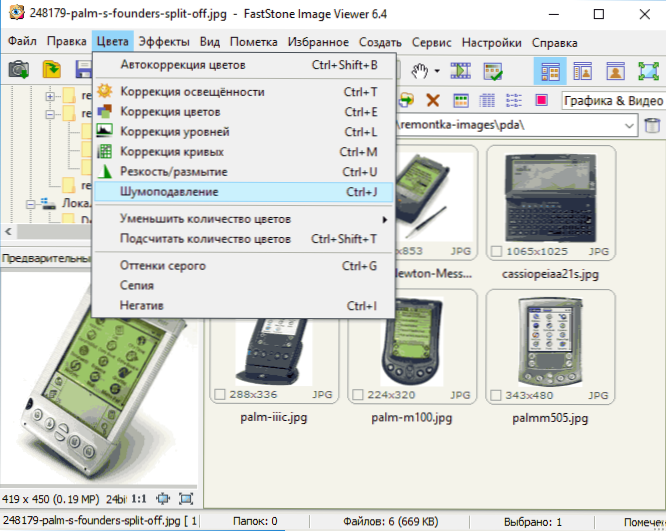666x531 pixels.
Task: Apply Негатив from the Цвета menu
Action: (244, 306)
